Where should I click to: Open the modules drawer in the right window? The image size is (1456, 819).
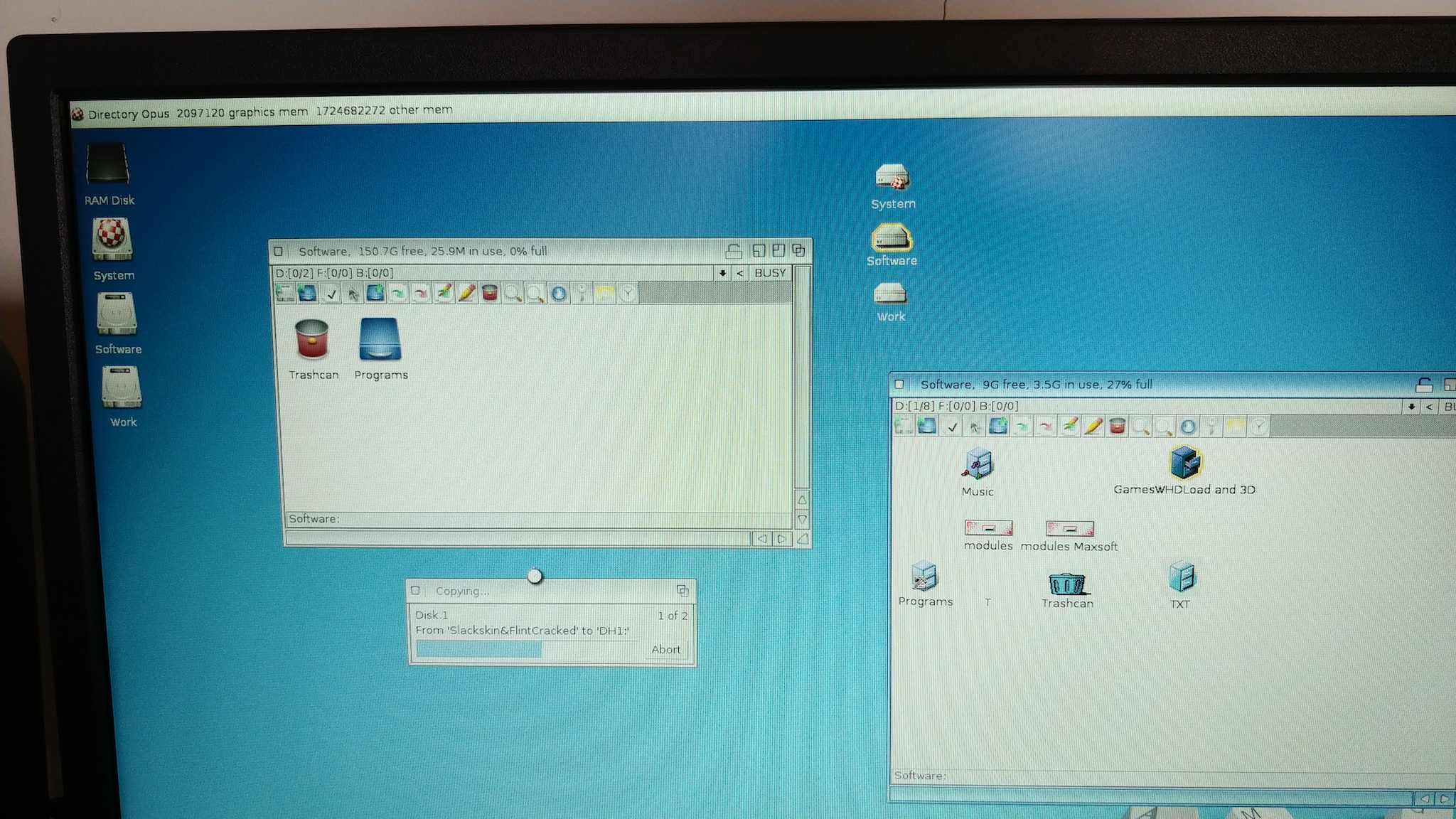coord(988,528)
